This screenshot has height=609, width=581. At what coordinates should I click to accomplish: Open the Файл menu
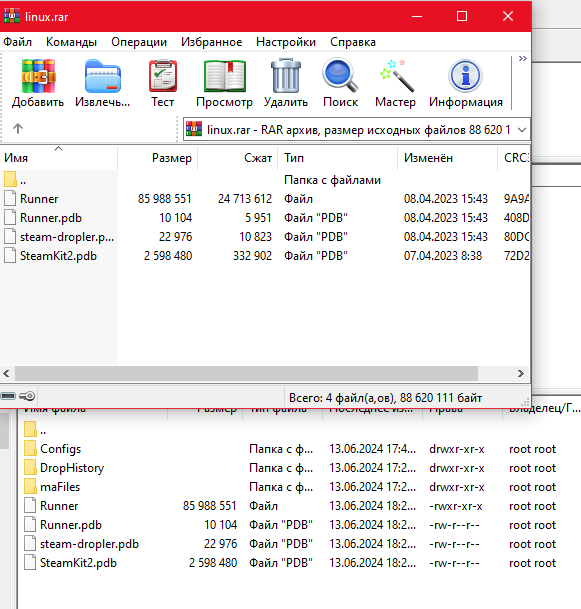click(x=17, y=42)
